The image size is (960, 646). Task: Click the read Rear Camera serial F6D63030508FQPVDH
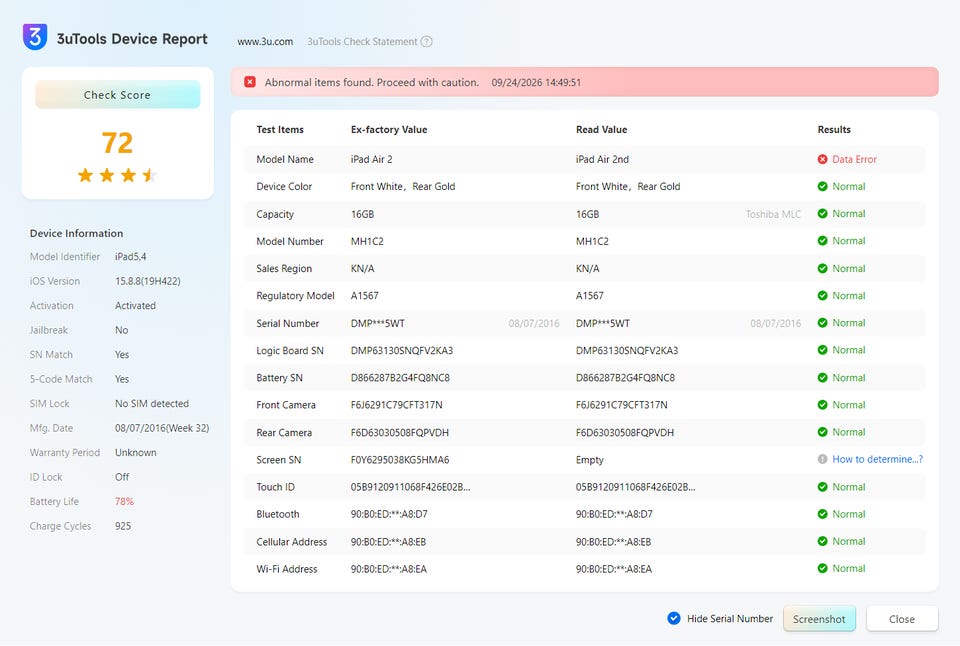[x=624, y=433]
